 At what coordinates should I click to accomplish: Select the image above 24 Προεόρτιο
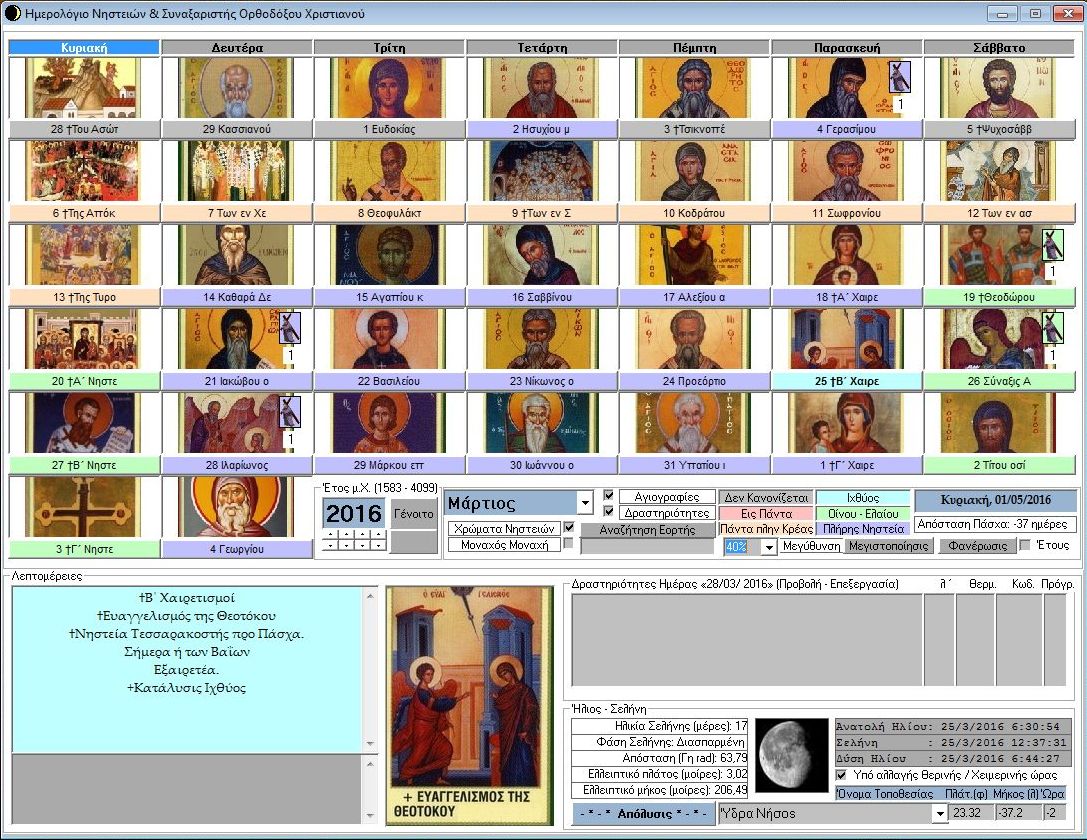click(x=694, y=340)
